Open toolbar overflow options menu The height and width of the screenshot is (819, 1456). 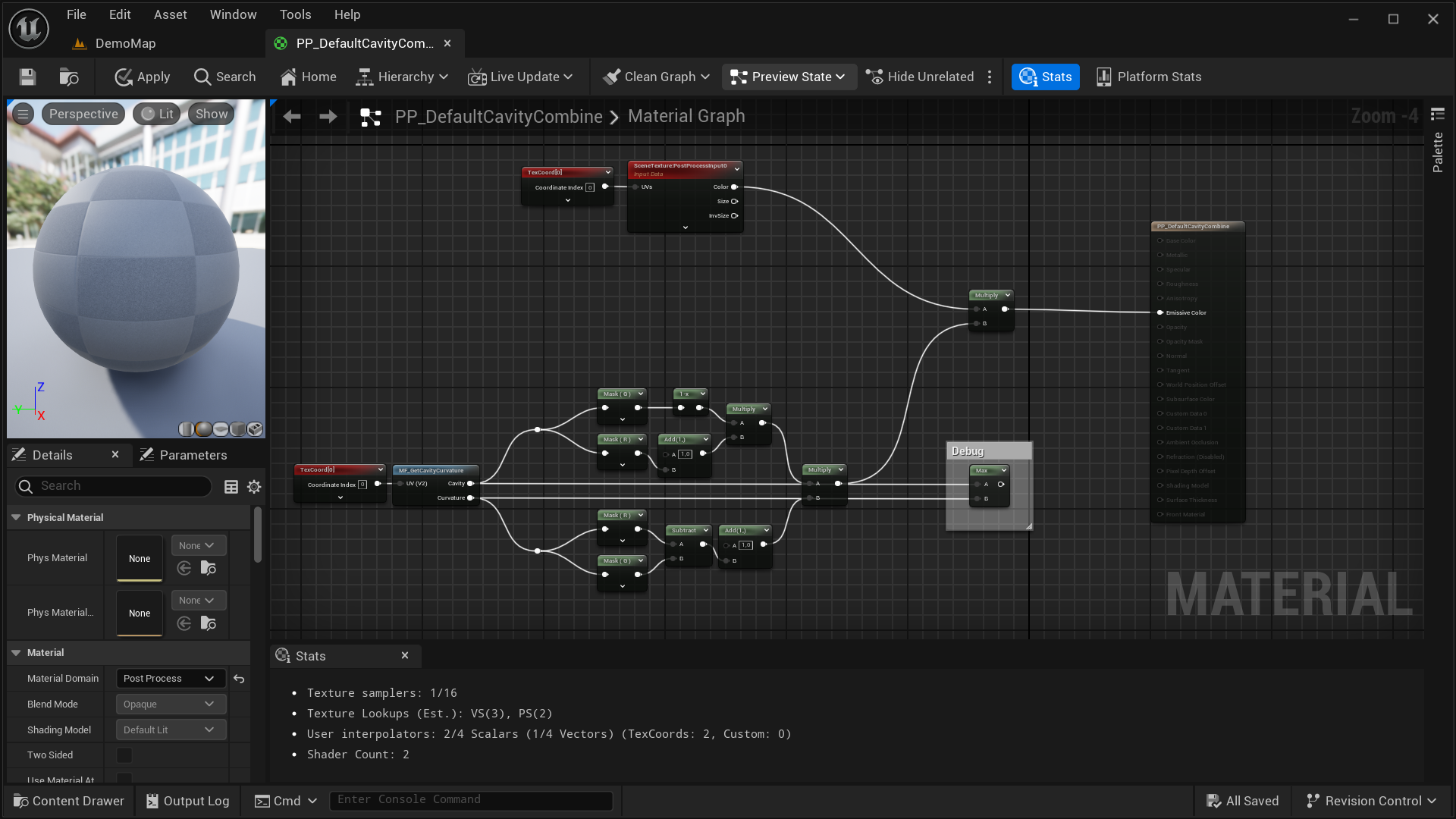(990, 77)
